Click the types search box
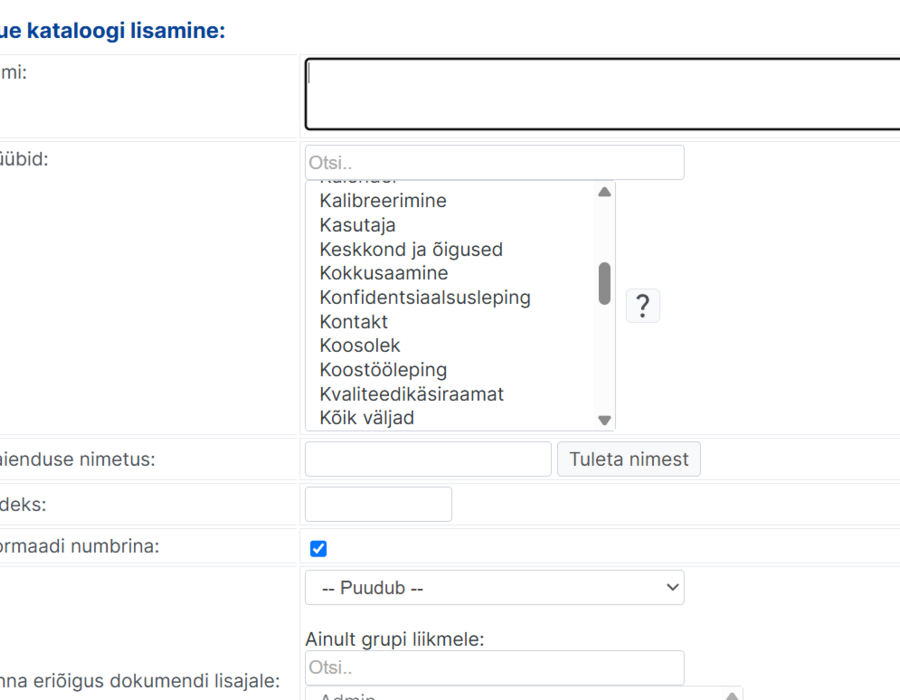900x700 pixels. click(x=495, y=162)
